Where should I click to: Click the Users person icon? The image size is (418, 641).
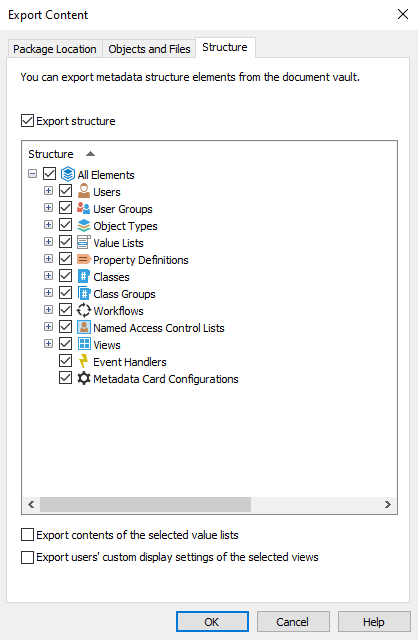[84, 191]
